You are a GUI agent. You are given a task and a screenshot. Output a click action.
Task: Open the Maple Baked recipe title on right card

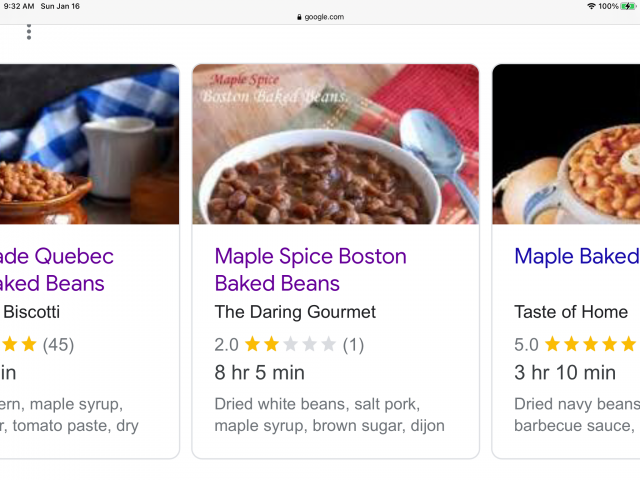(575, 257)
